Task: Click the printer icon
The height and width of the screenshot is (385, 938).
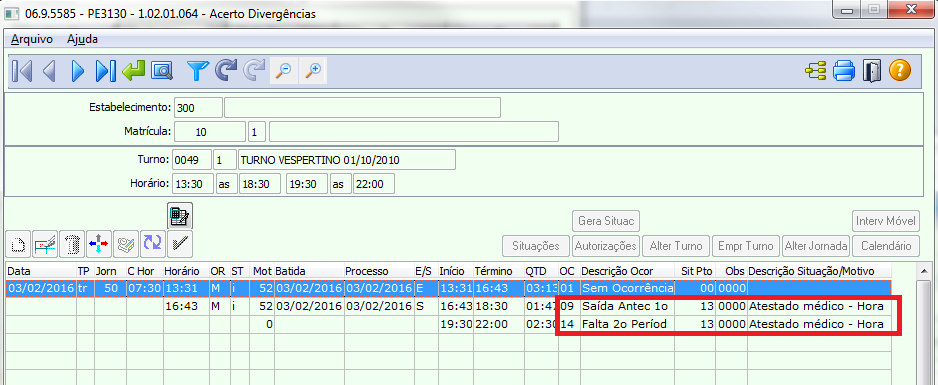Action: coord(846,71)
